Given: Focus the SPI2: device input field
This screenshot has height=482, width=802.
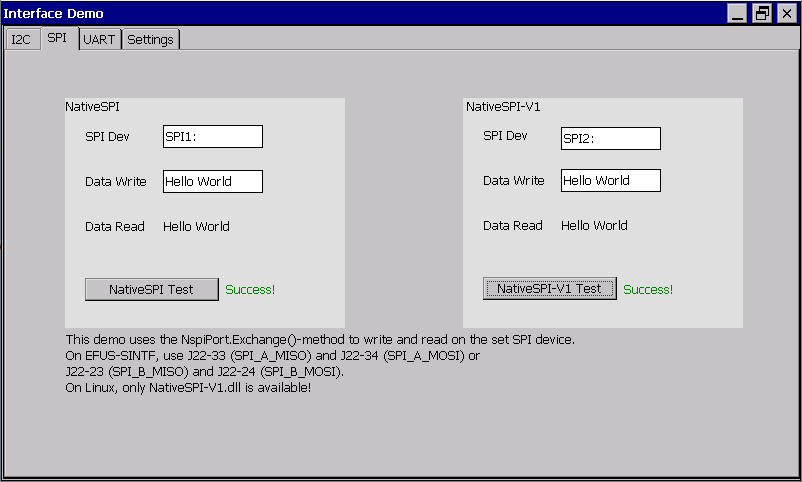Looking at the screenshot, I should click(611, 139).
